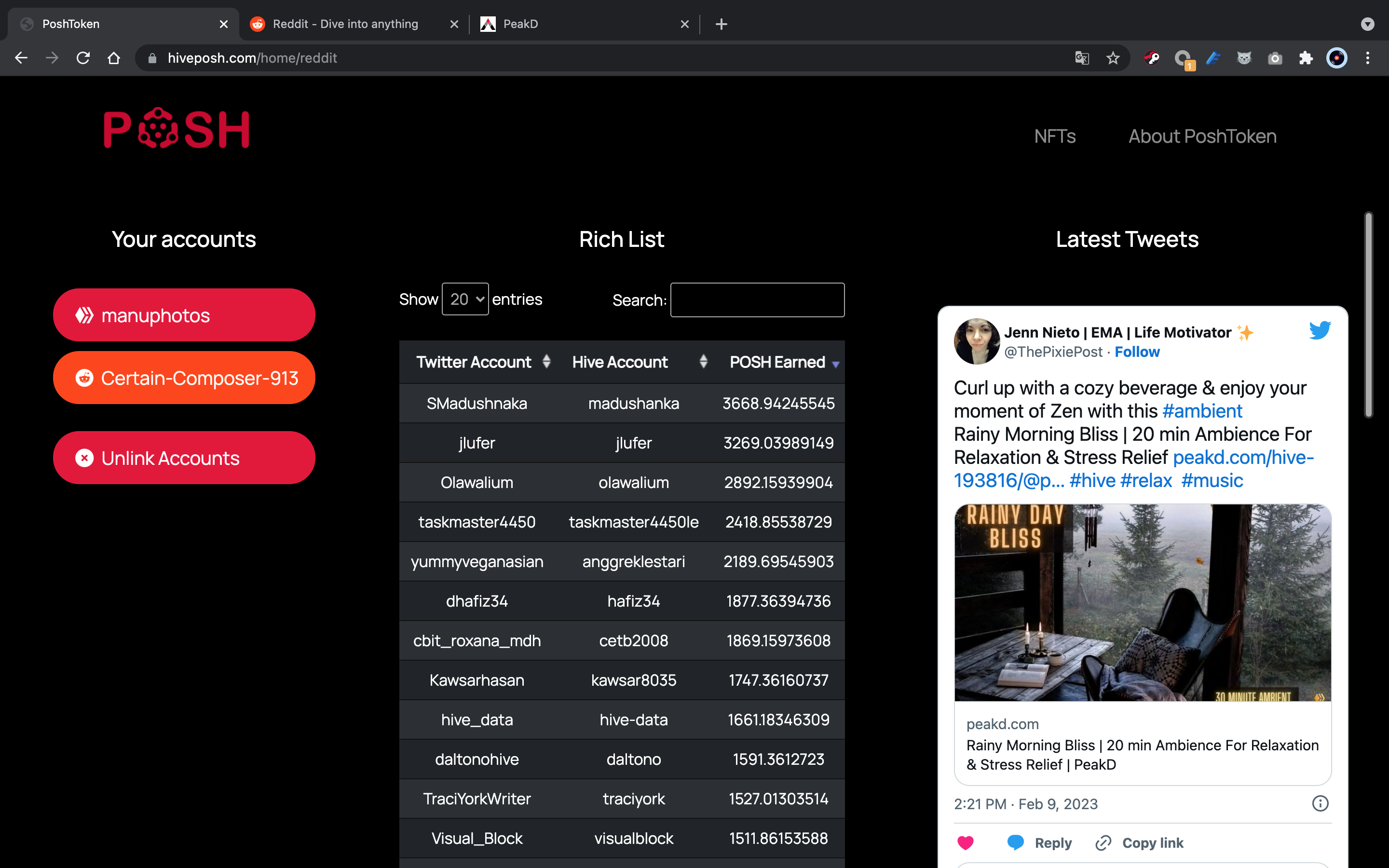The image size is (1389, 868).
Task: Open tweet timestamp 2:21 PM Feb 9
Action: (x=1026, y=804)
